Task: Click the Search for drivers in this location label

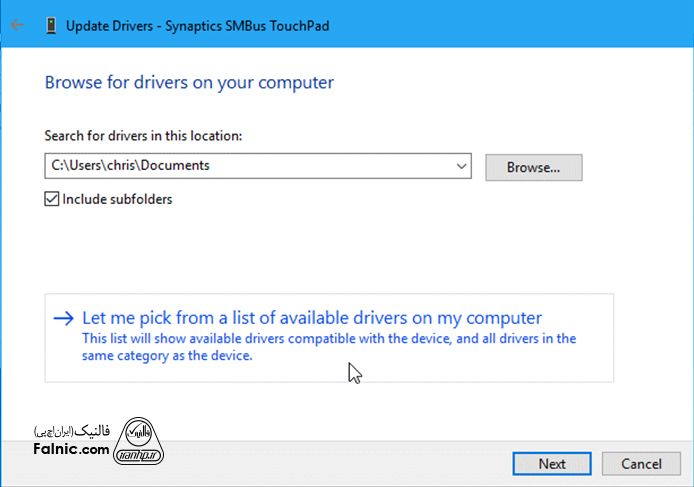Action: coord(143,135)
